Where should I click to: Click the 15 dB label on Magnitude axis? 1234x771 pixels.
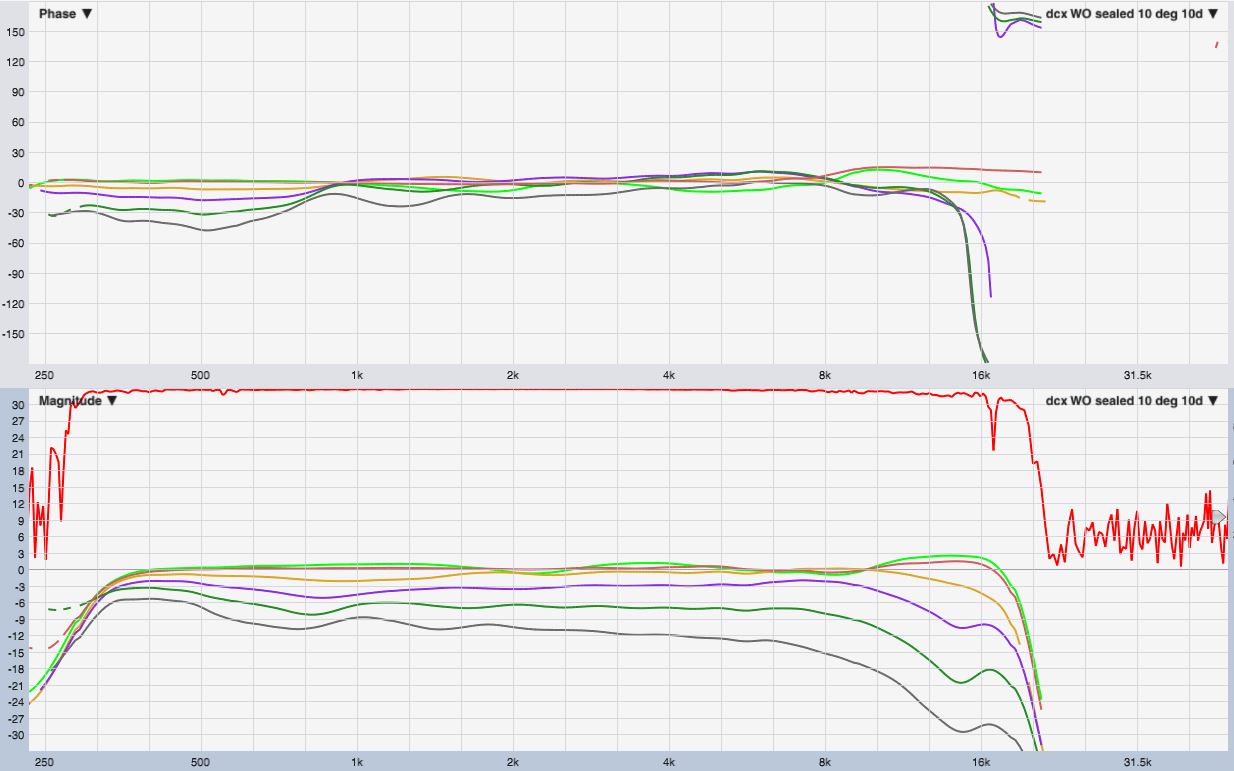point(17,488)
